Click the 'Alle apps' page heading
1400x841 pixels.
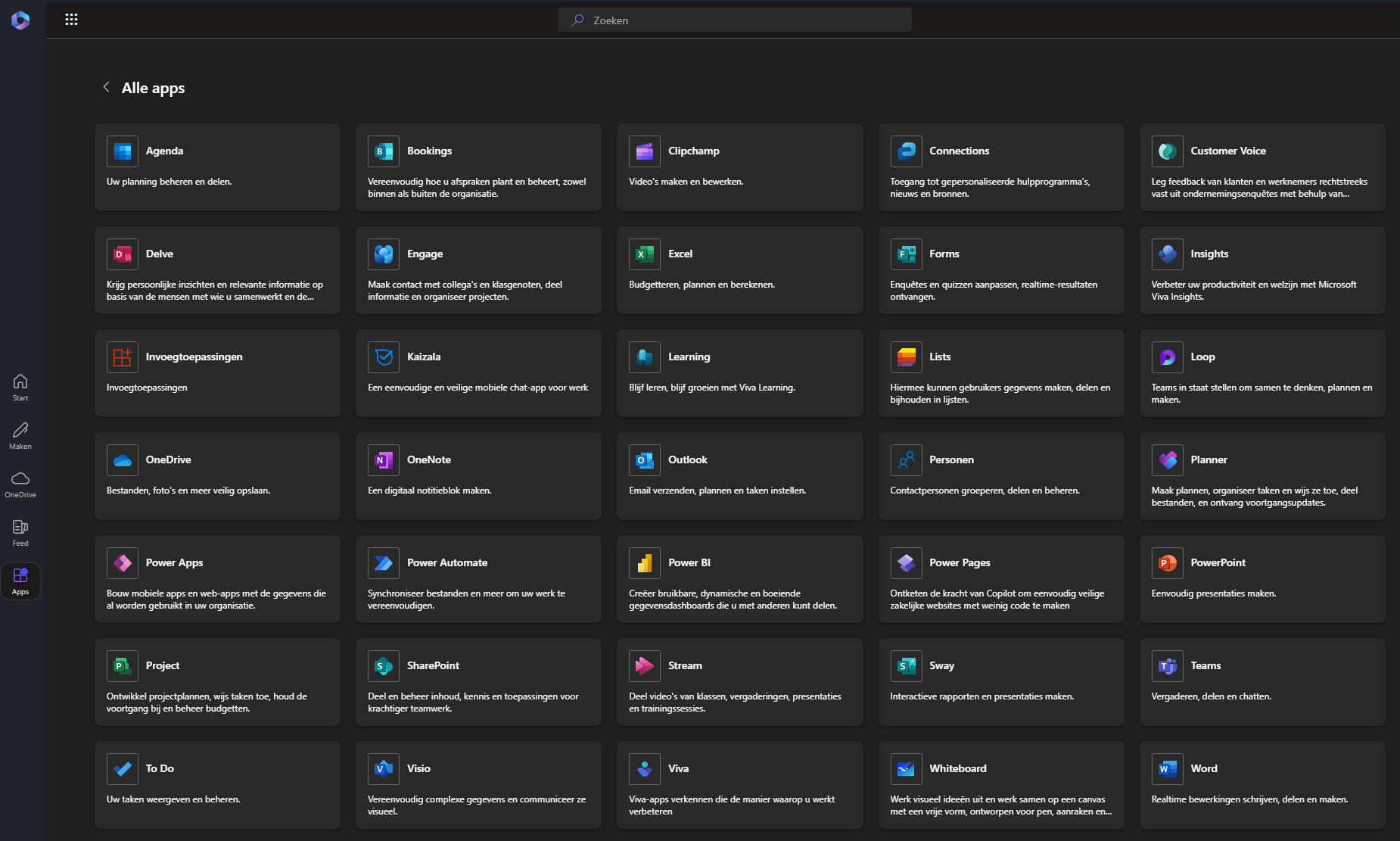(x=153, y=88)
